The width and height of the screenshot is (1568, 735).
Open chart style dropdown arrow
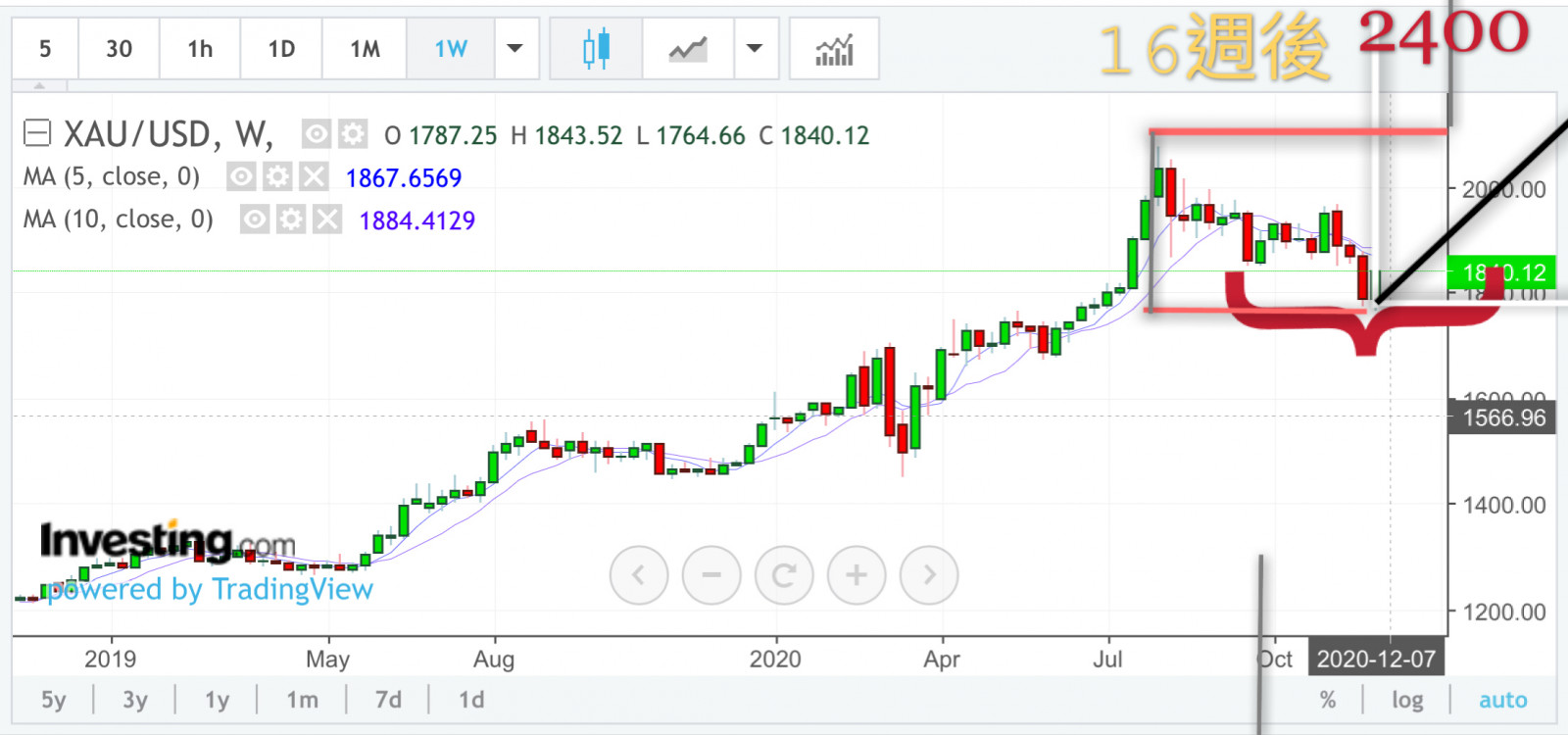coord(755,49)
